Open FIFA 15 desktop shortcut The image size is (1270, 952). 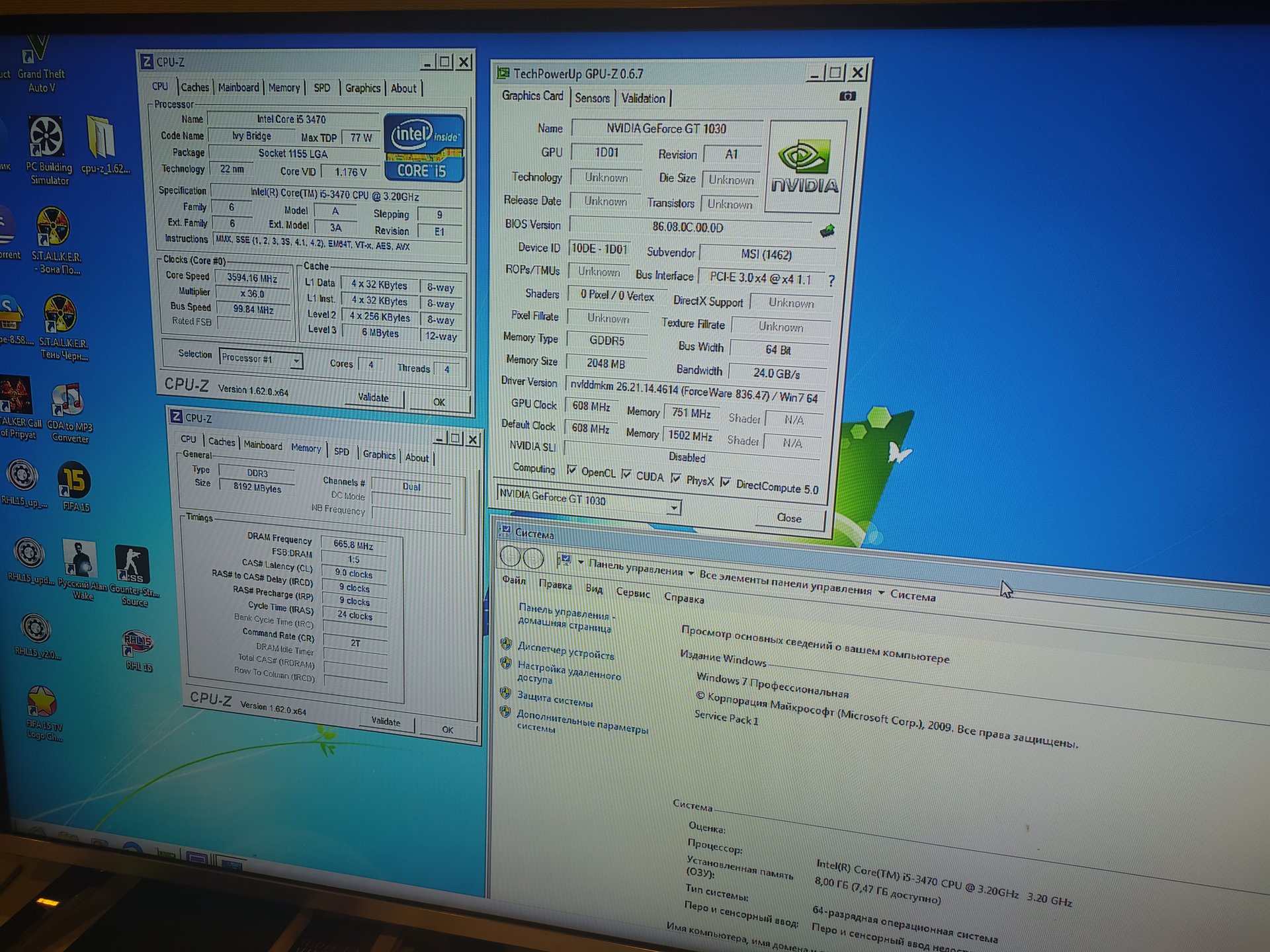[75, 488]
